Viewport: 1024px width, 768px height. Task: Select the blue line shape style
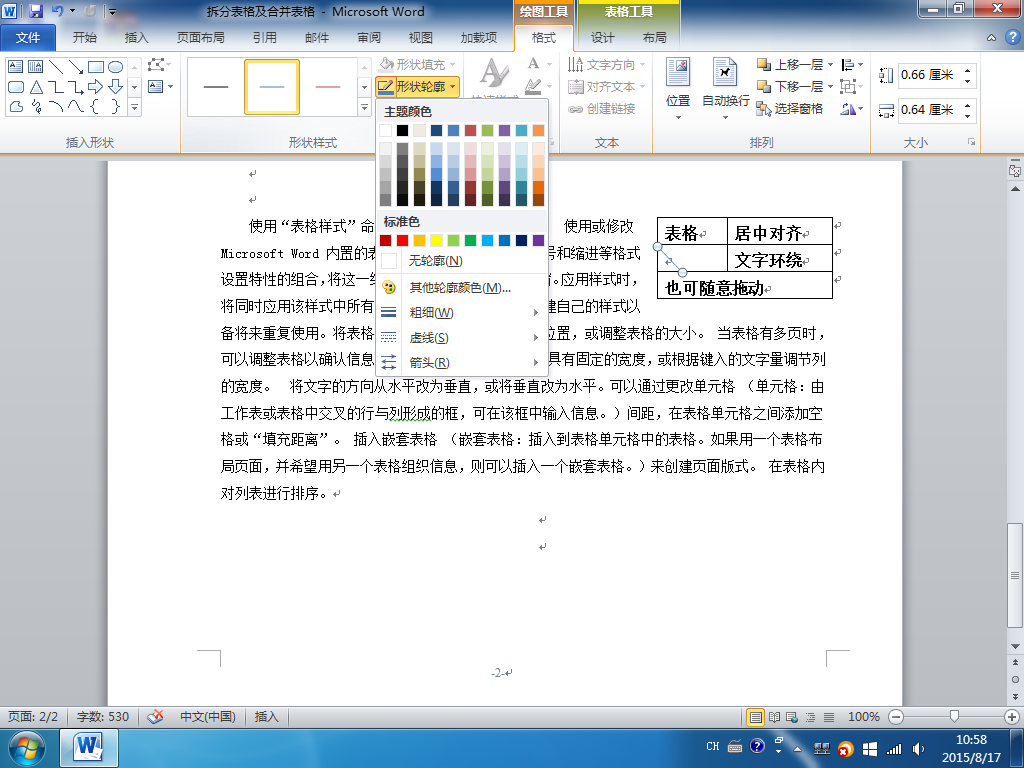(272, 87)
